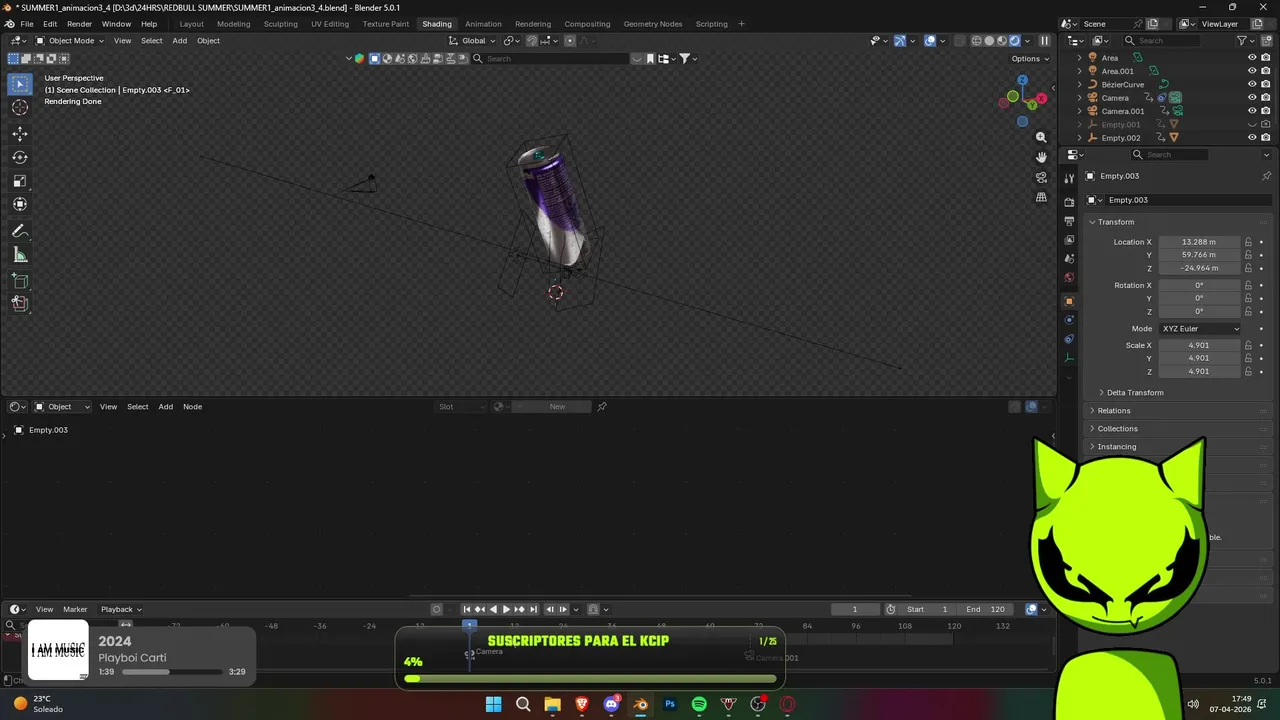The width and height of the screenshot is (1280, 720).
Task: Expand the Delta Transform panel
Action: [1135, 393]
